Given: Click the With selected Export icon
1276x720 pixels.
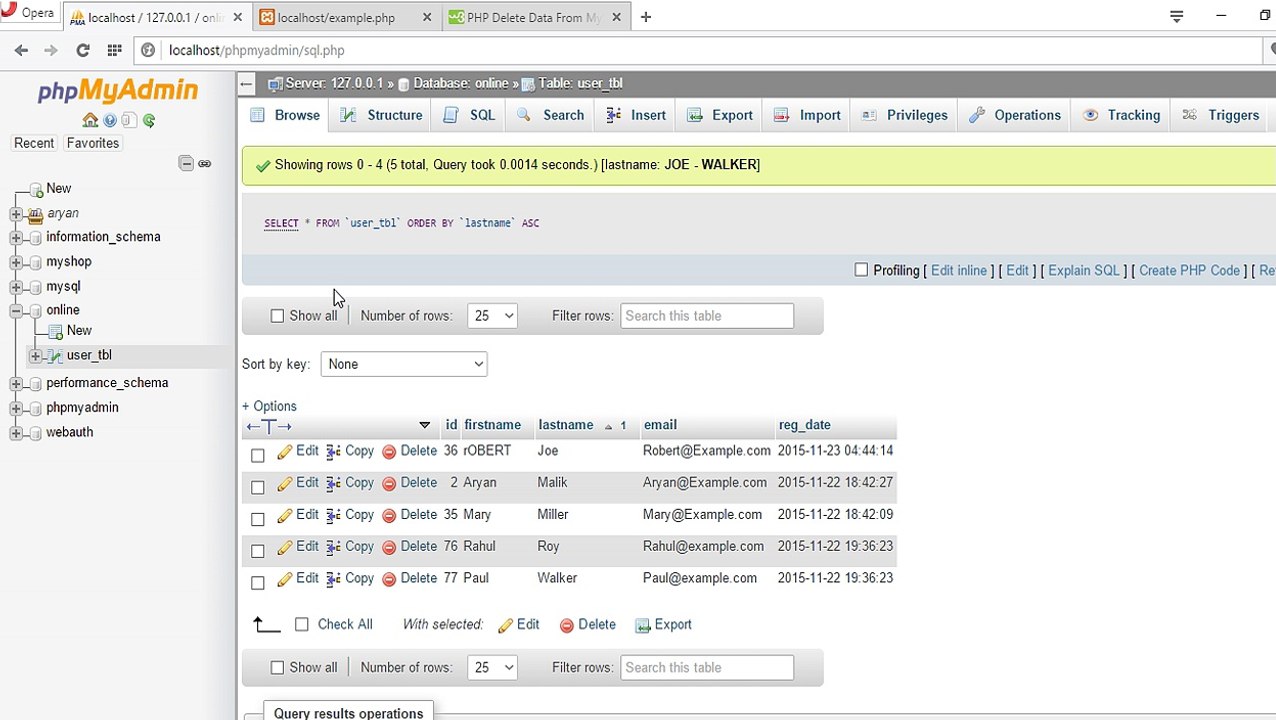Looking at the screenshot, I should point(643,625).
